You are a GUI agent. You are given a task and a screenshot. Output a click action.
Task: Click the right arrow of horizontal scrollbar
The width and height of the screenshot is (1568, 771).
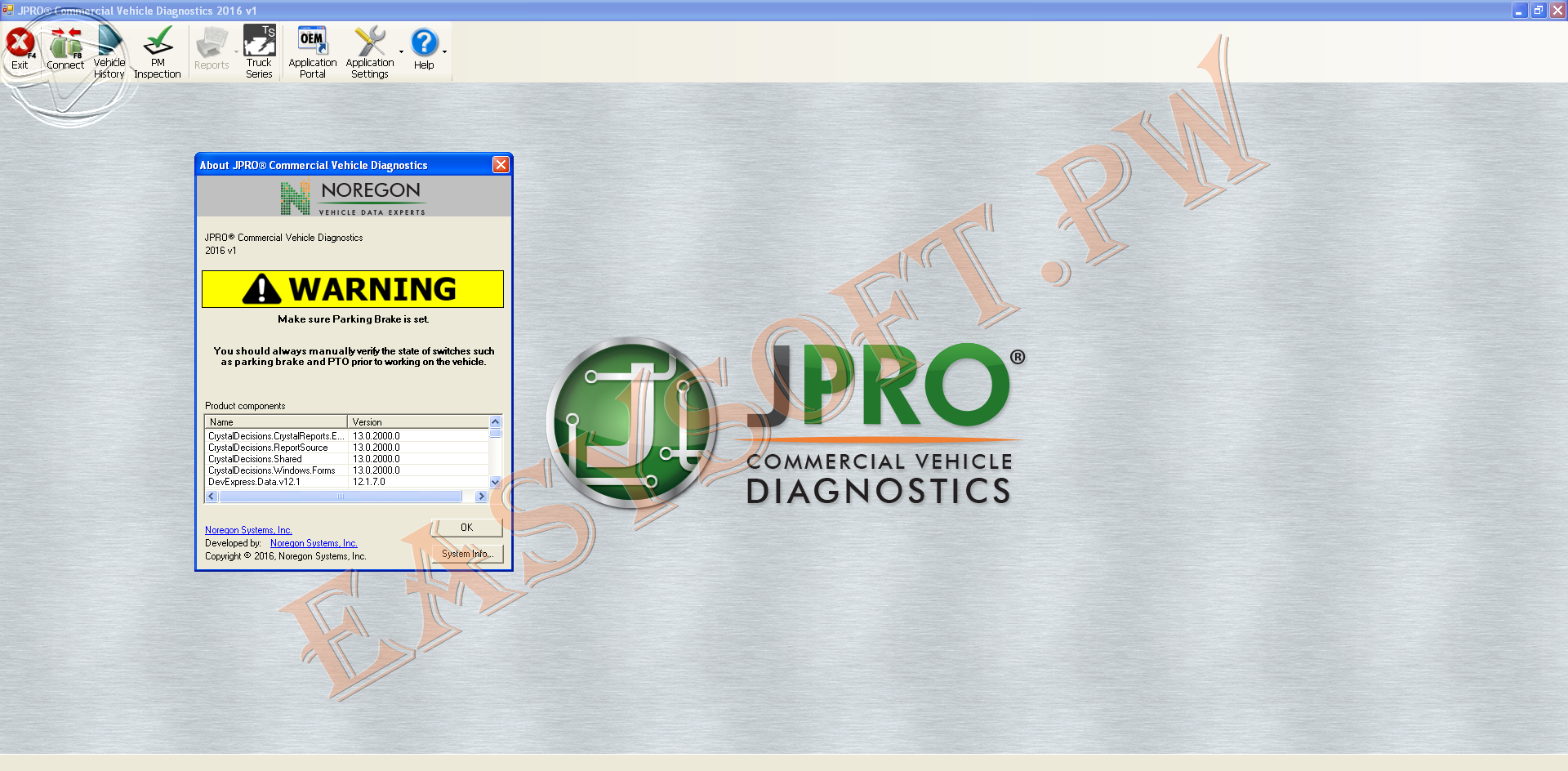[481, 496]
